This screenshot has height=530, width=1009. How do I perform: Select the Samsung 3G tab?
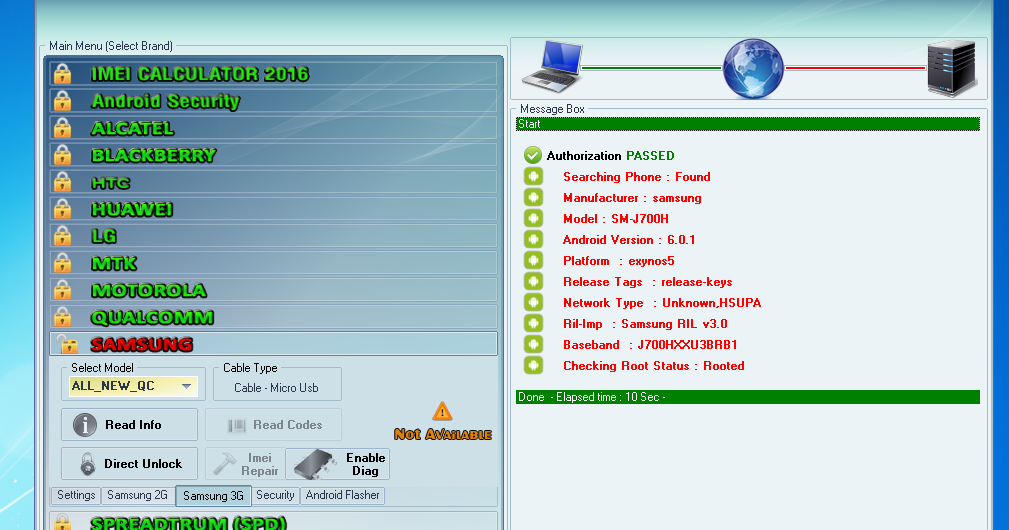pos(213,496)
